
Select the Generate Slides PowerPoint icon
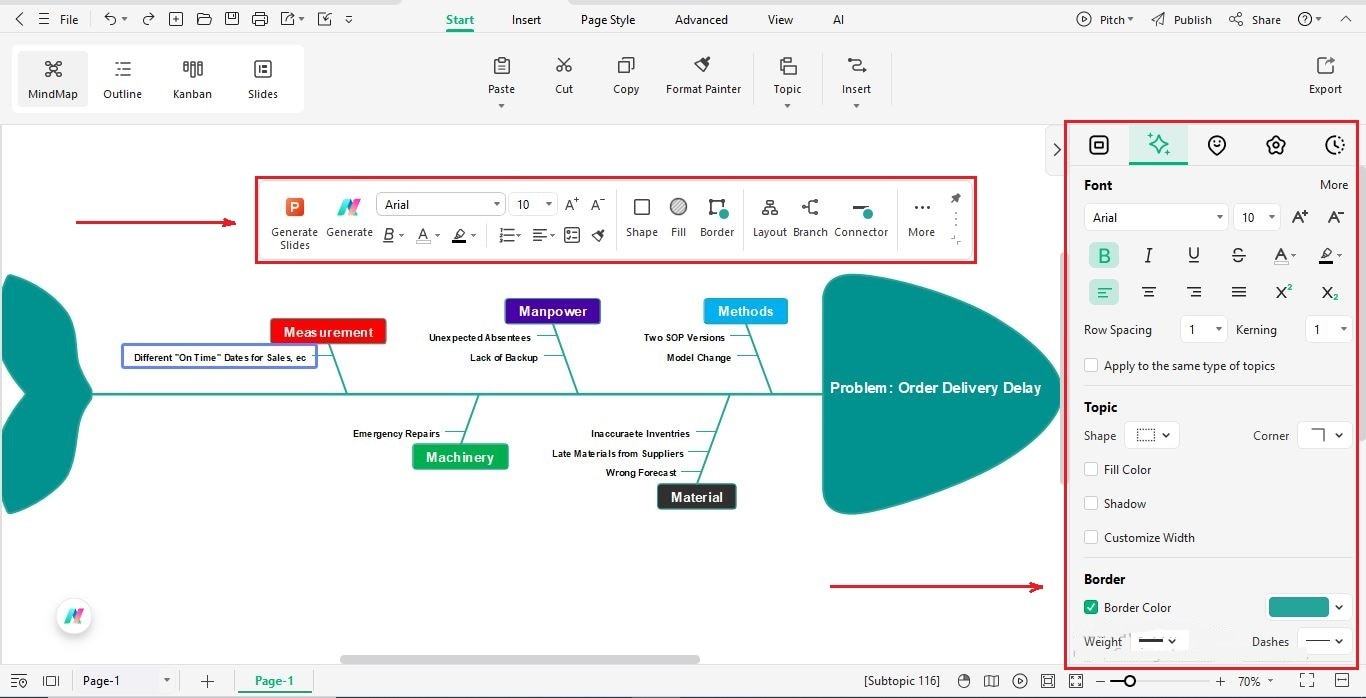click(294, 206)
